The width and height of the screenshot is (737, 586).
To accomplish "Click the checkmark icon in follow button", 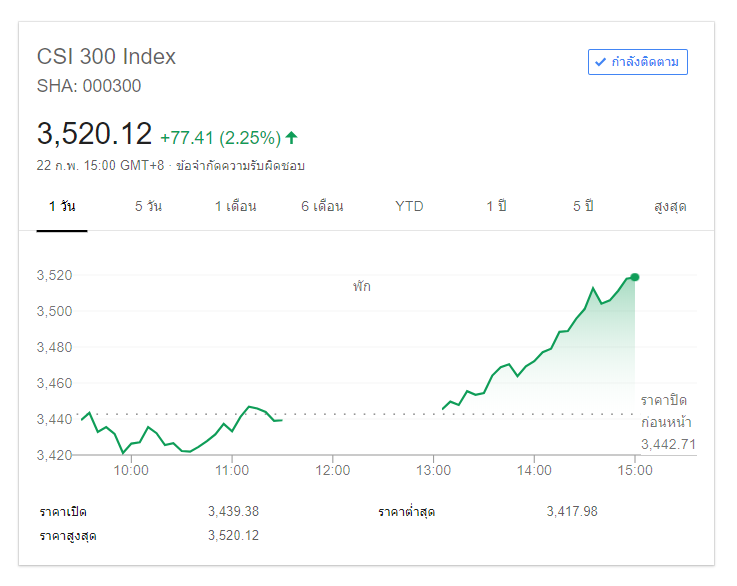I will [601, 62].
